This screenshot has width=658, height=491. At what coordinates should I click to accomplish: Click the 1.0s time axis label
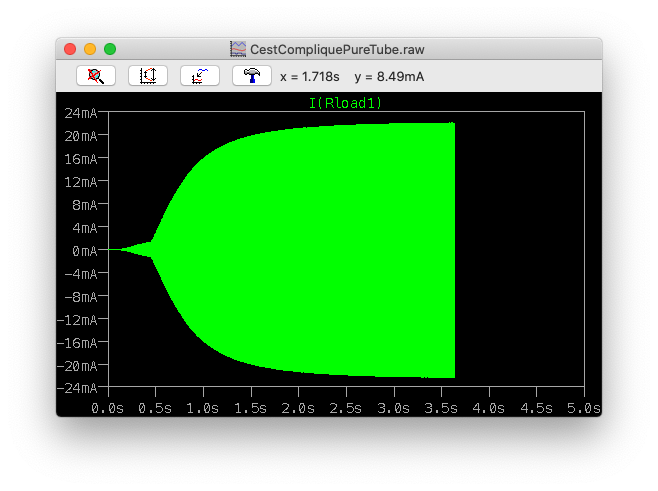(202, 408)
